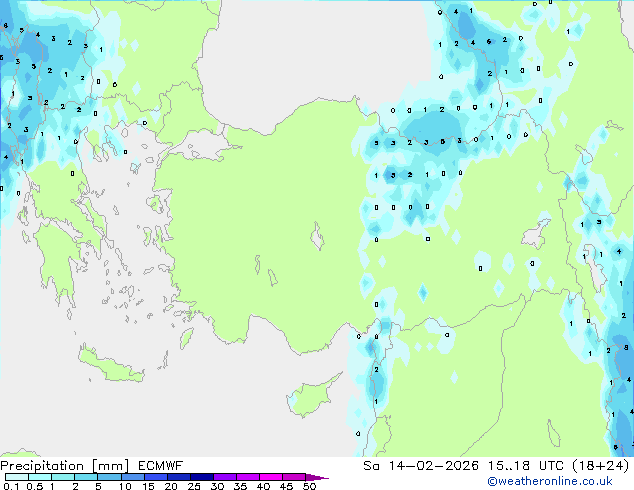This screenshot has height=490, width=634.
Task: Pick the 15–20 mm legend swatch
Action: 156,477
